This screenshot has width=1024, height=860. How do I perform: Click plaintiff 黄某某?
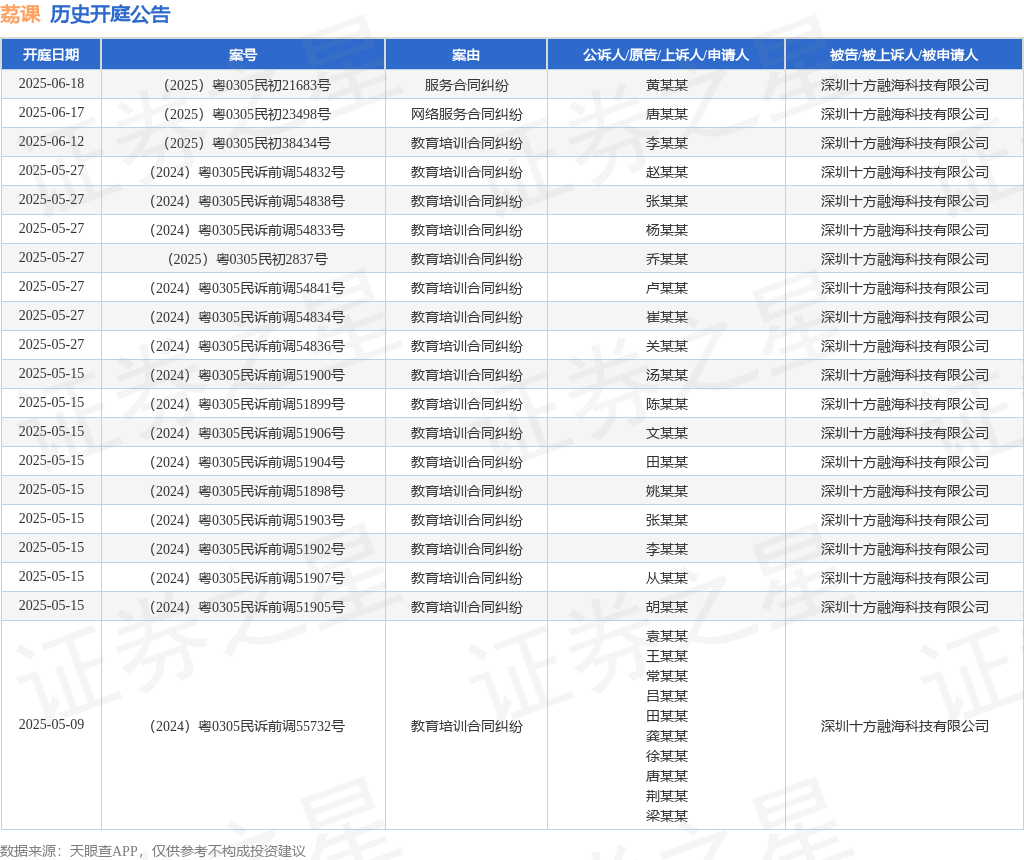click(x=667, y=85)
